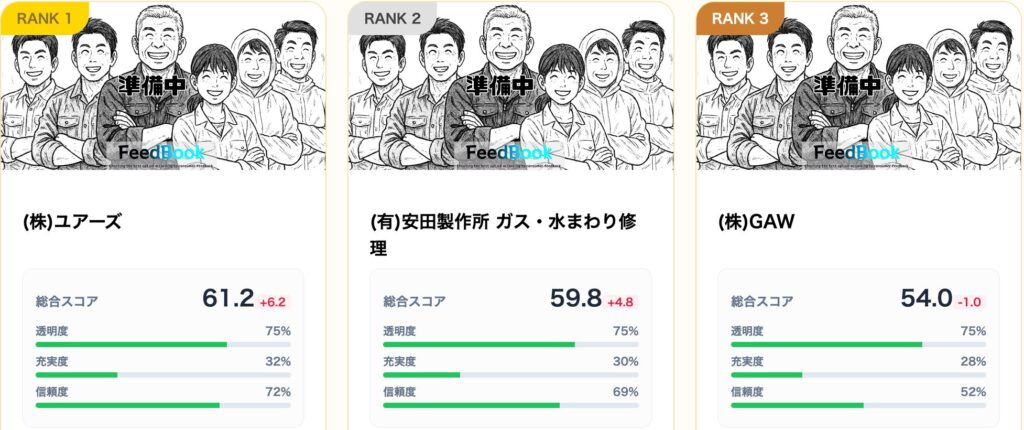The image size is (1024, 430).
Task: Click 安田製作所 信頼度 69% progress bar
Action: click(511, 405)
